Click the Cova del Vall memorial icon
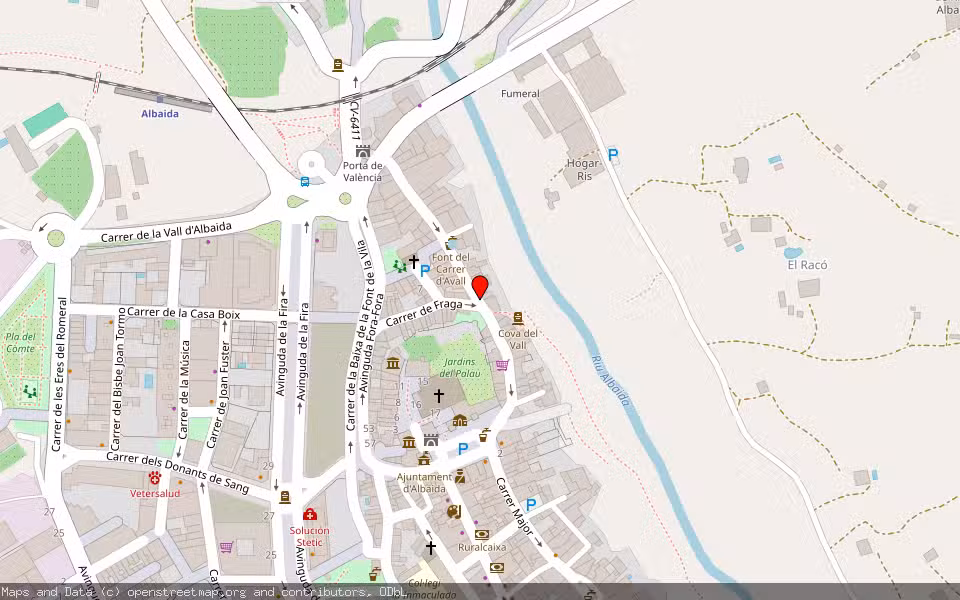960x600 pixels. (x=518, y=317)
